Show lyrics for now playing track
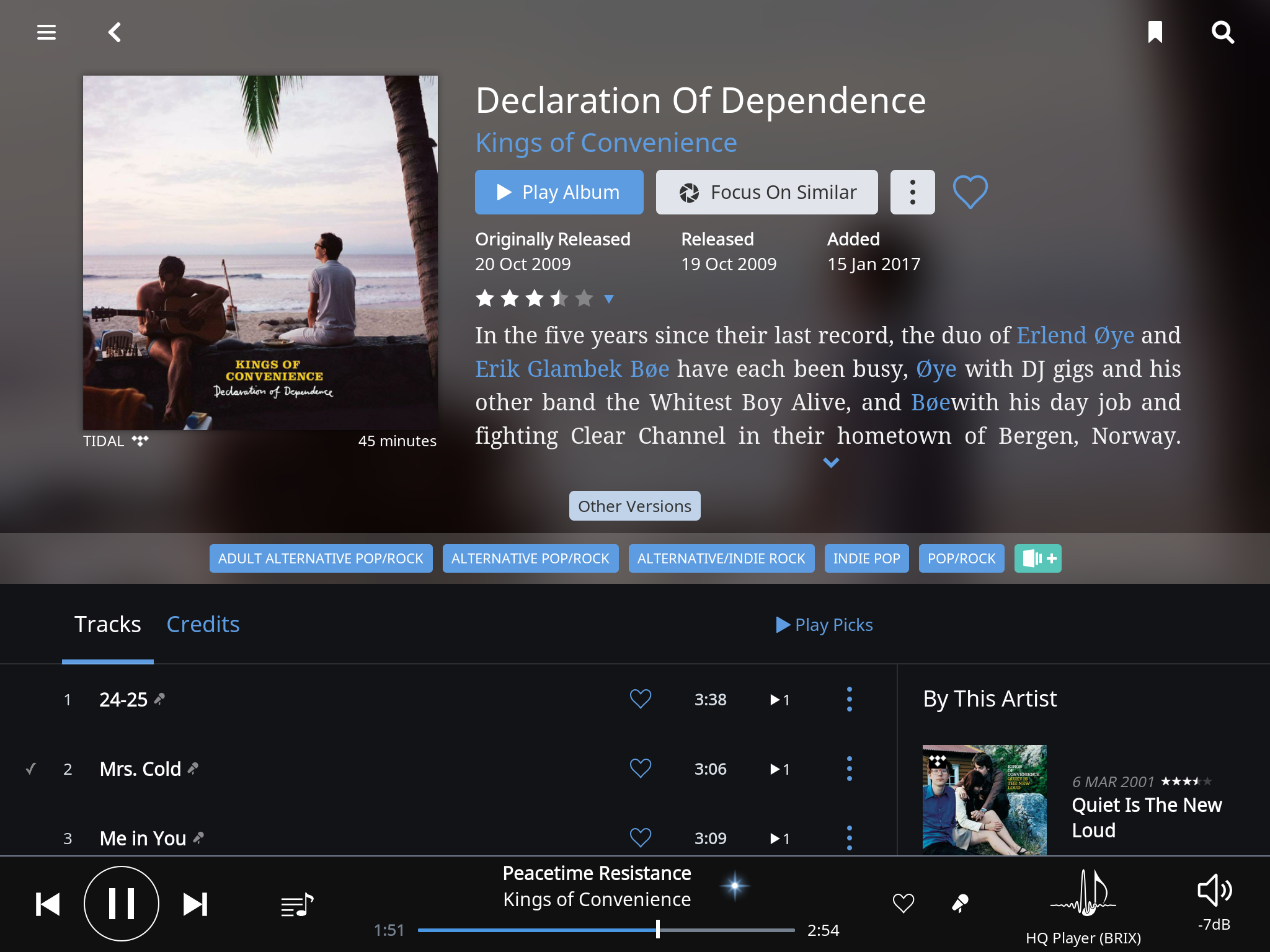The width and height of the screenshot is (1270, 952). [959, 904]
